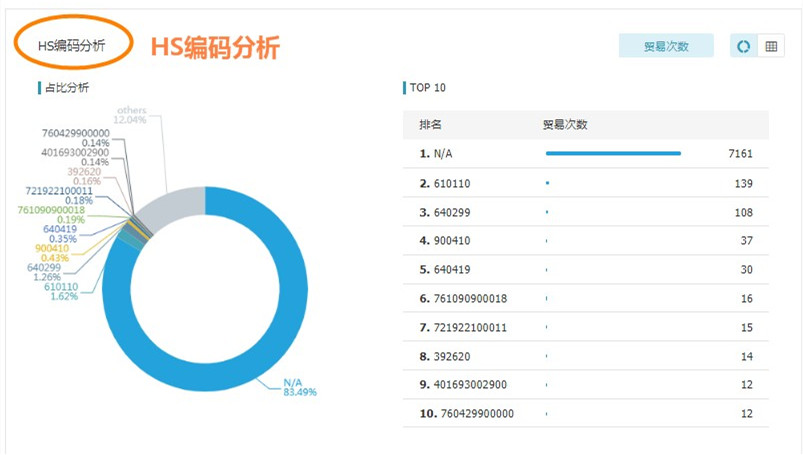Select the row for 1. N/A
Viewport: 803px width, 455px height.
586,154
